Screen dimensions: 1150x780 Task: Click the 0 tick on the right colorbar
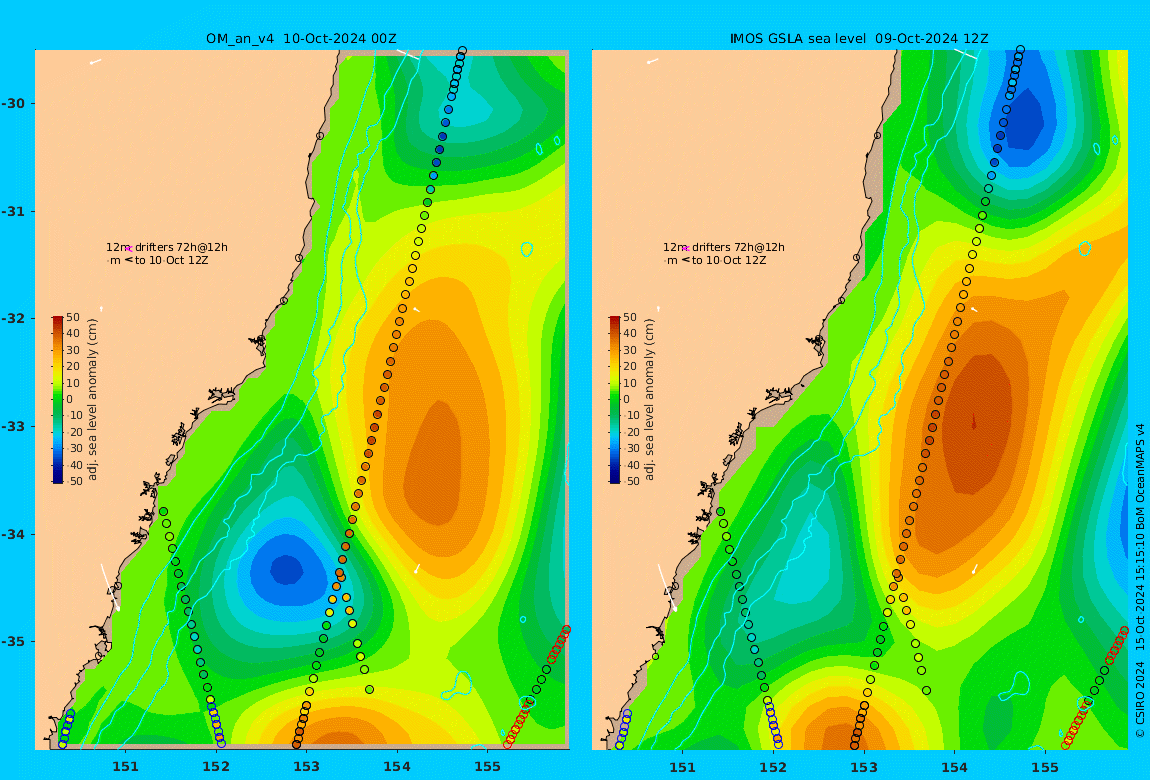pyautogui.click(x=626, y=400)
